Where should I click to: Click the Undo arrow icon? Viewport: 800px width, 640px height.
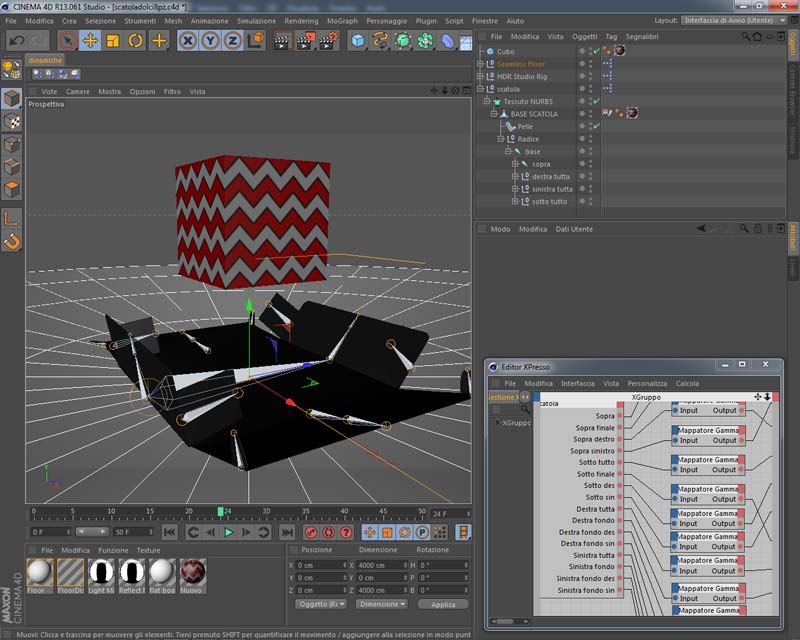click(x=16, y=41)
